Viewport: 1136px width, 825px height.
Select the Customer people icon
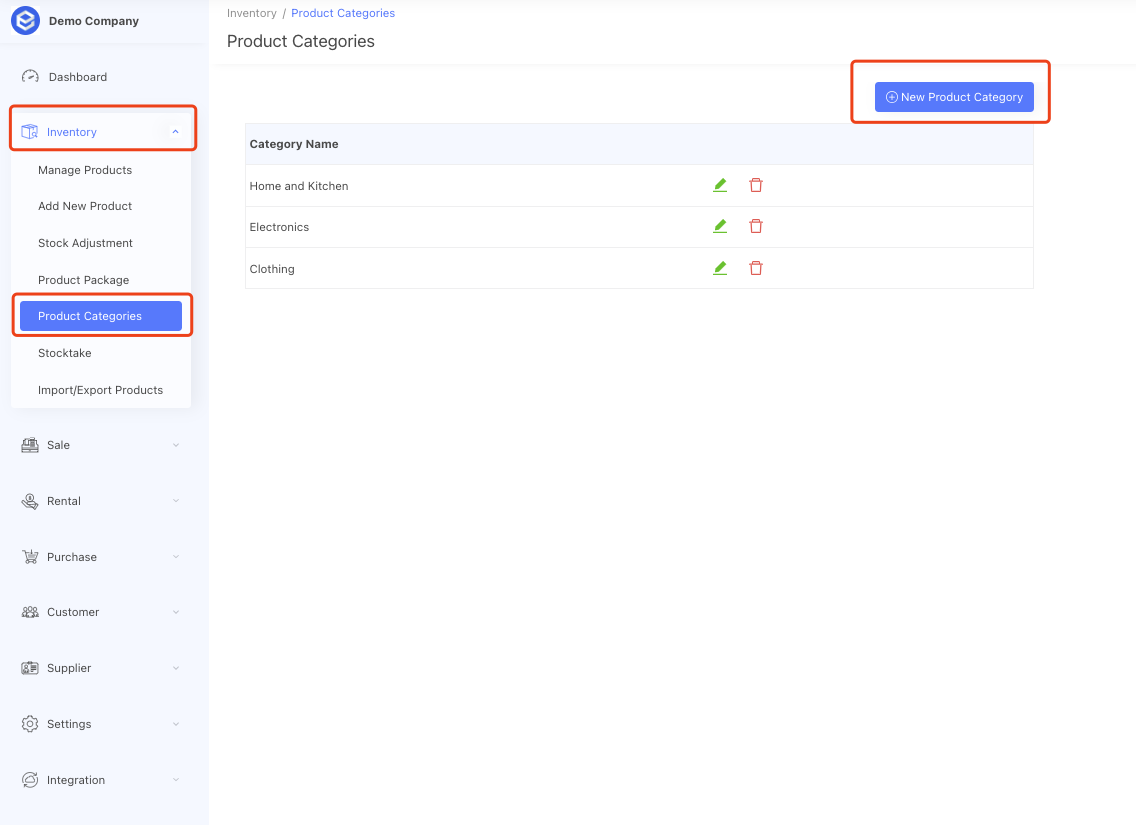28,611
